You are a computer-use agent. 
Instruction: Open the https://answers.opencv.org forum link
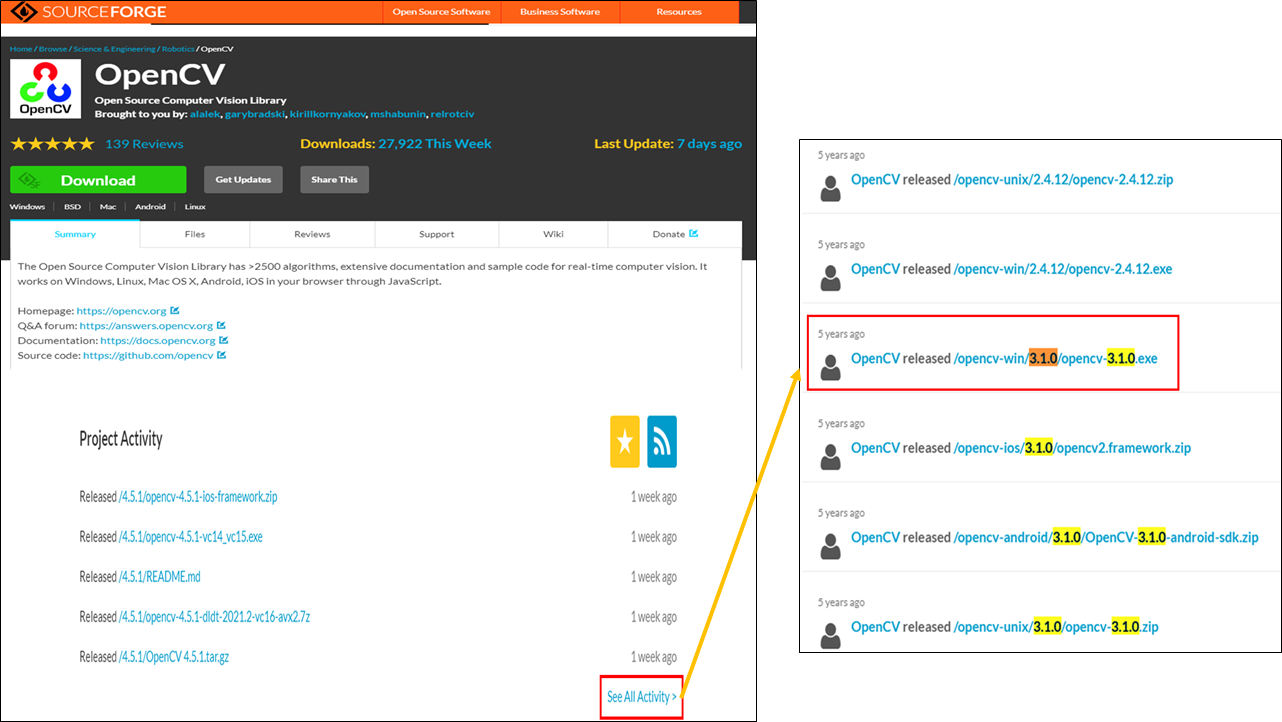(146, 326)
